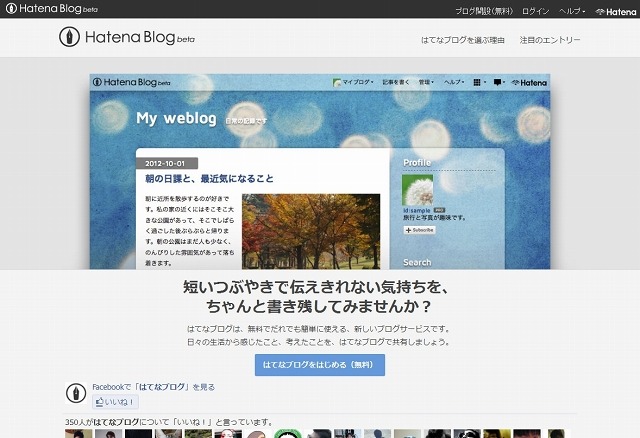Open the ログイン link
The image size is (640, 438).
tap(536, 11)
